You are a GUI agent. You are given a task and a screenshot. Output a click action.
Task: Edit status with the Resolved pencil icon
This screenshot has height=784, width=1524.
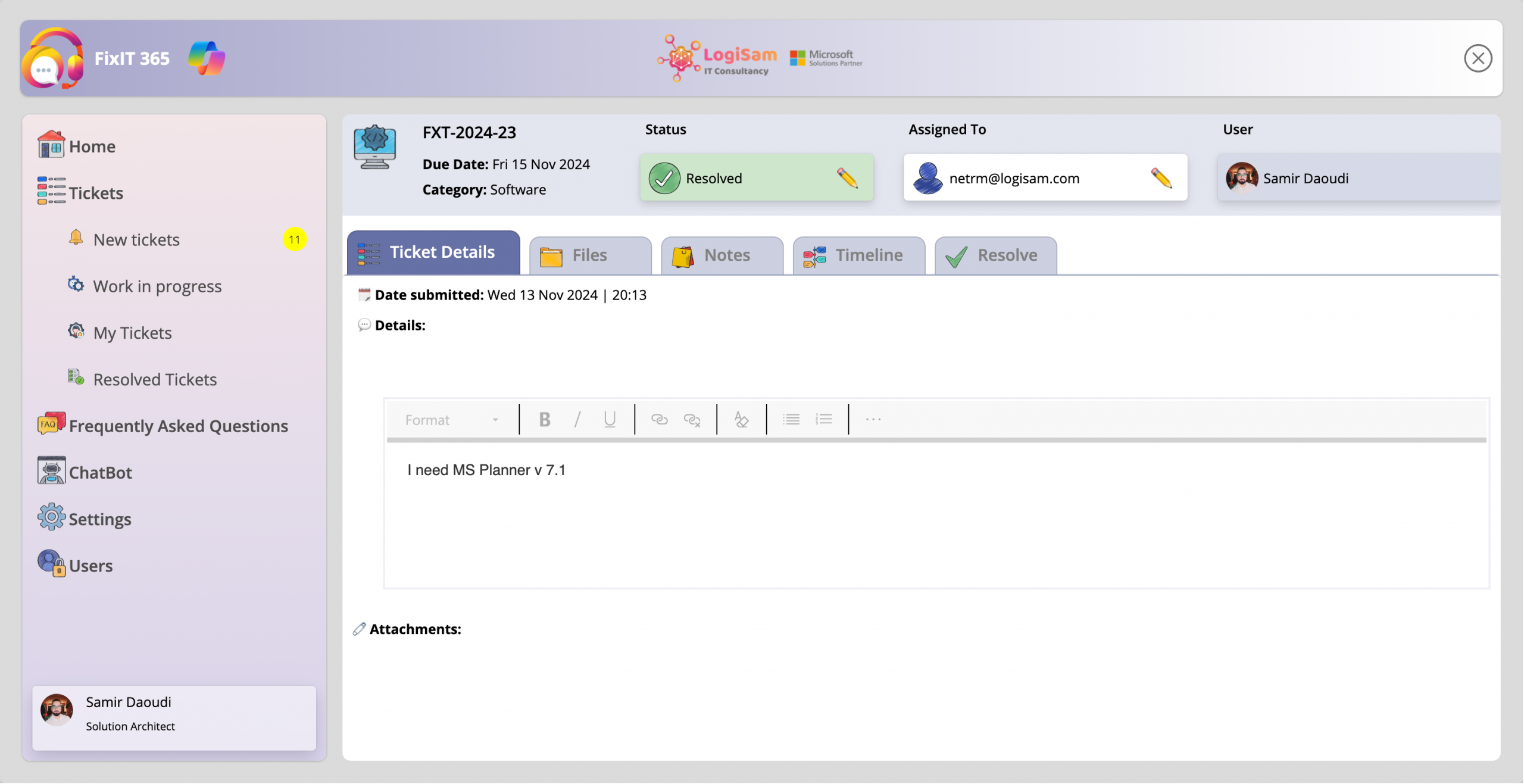click(847, 178)
